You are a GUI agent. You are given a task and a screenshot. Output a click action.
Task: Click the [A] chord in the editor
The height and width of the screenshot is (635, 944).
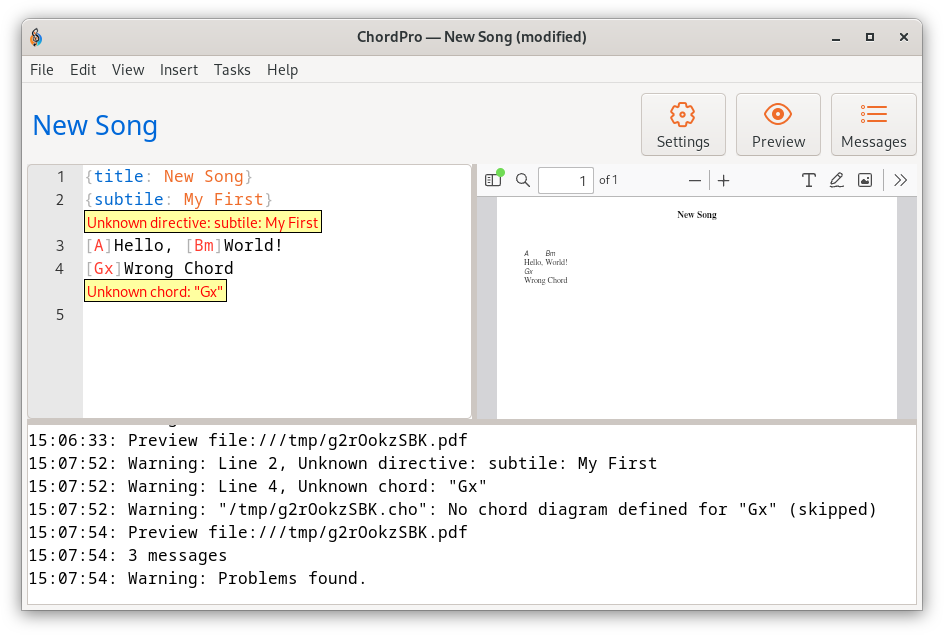[99, 246]
